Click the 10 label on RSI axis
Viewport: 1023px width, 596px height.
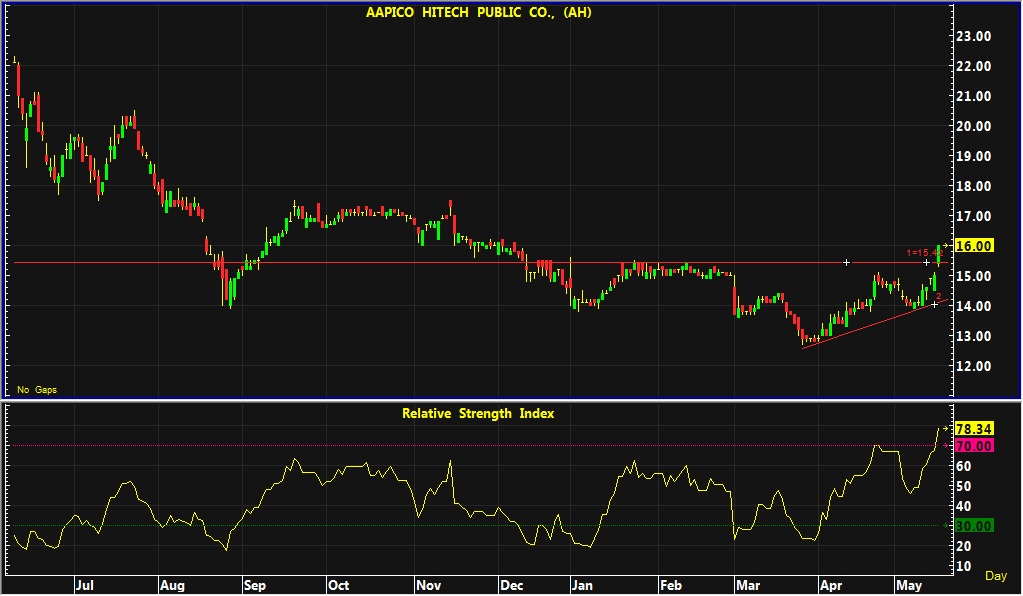click(963, 566)
